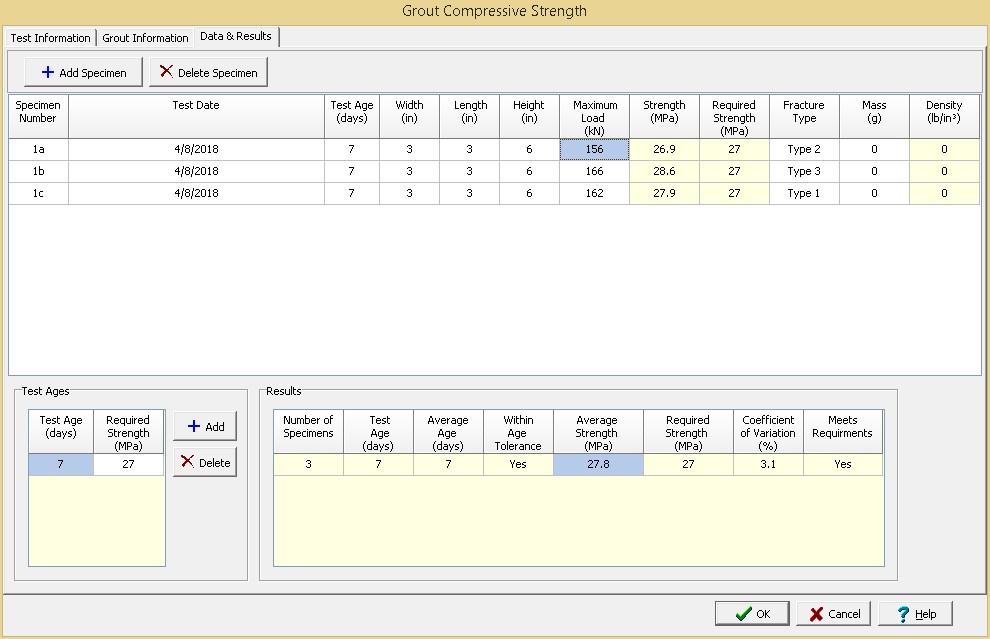Select the Required Strength cell in Test Ages

click(x=128, y=464)
